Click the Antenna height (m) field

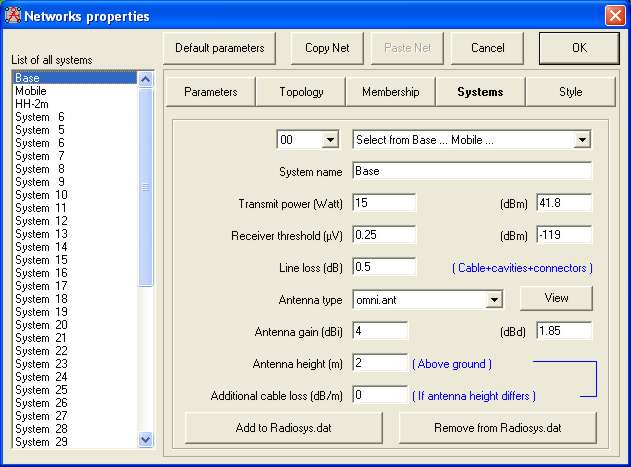(380, 363)
